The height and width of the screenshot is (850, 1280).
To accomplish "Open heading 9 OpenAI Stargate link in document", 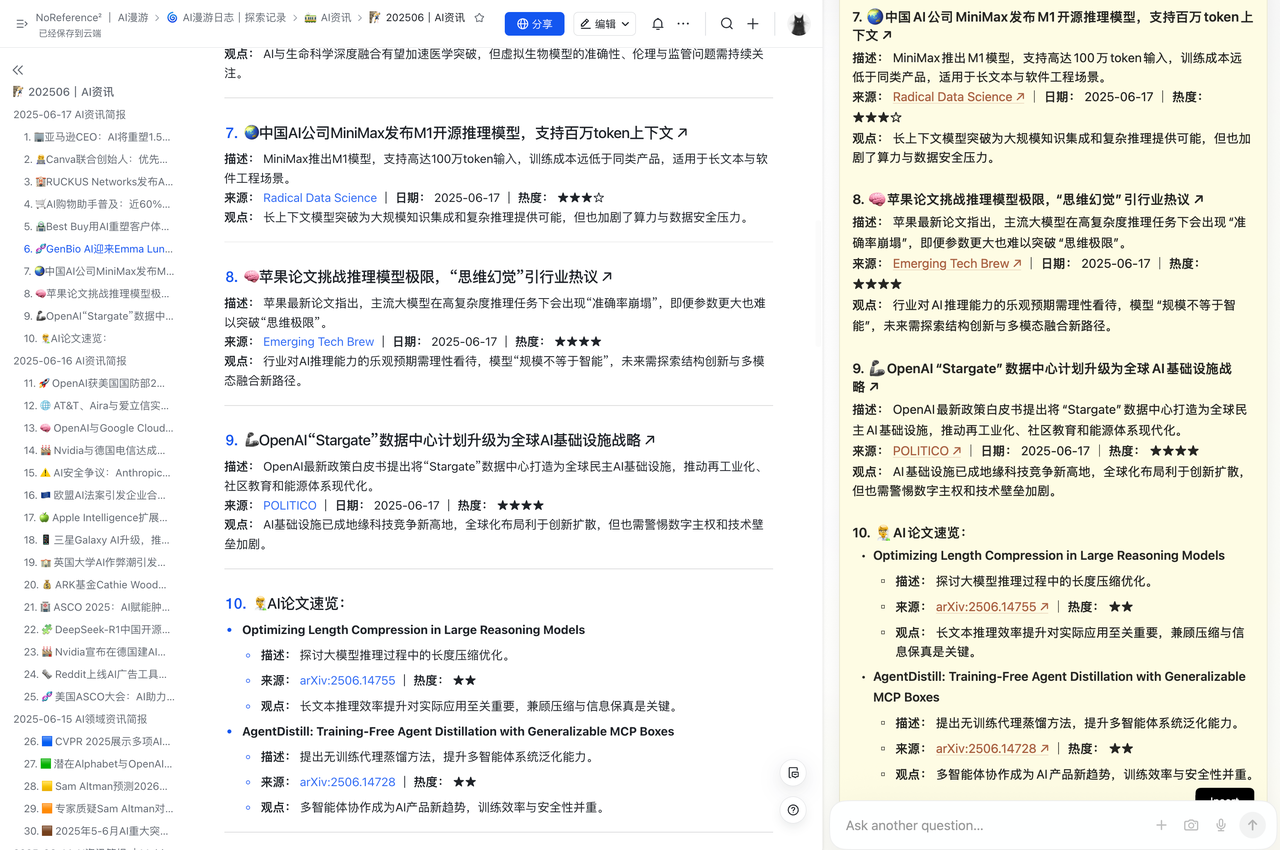I will [450, 440].
